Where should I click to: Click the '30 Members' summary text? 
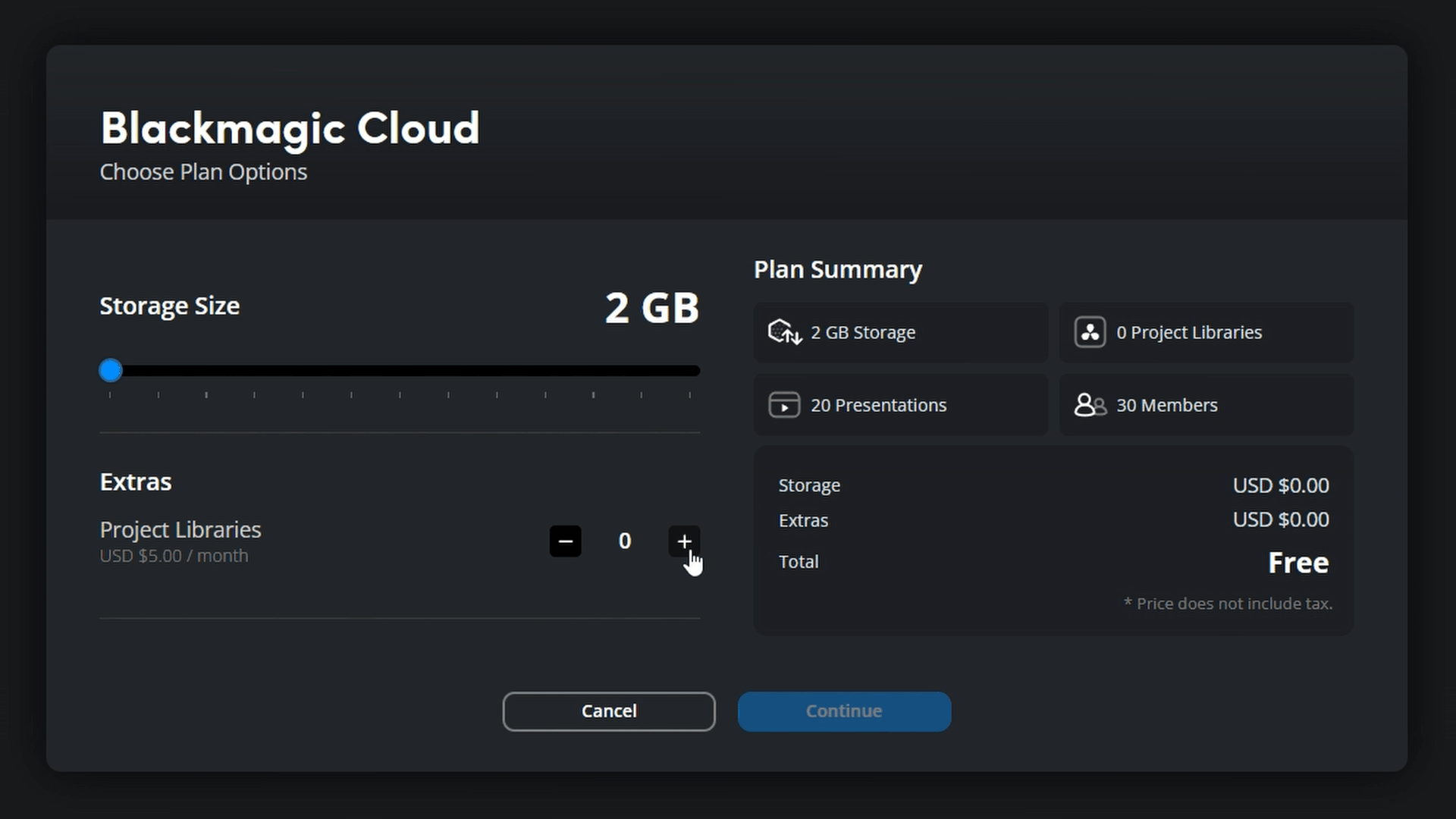click(1167, 406)
